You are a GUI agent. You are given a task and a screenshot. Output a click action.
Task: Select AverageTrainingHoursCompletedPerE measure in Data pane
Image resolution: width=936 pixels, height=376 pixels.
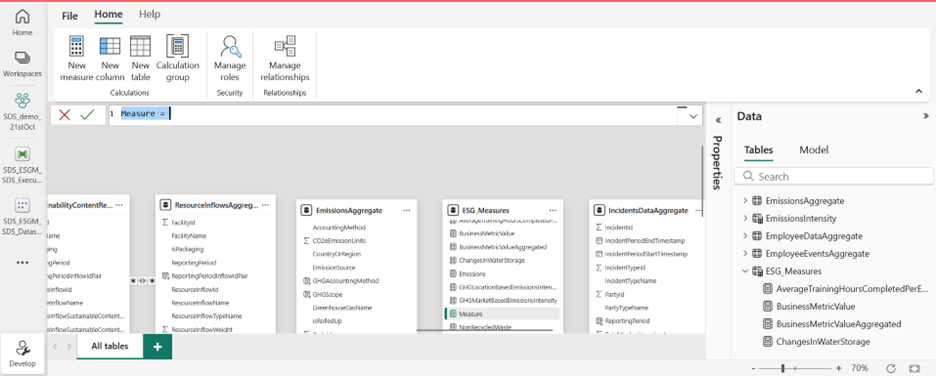pyautogui.click(x=846, y=289)
